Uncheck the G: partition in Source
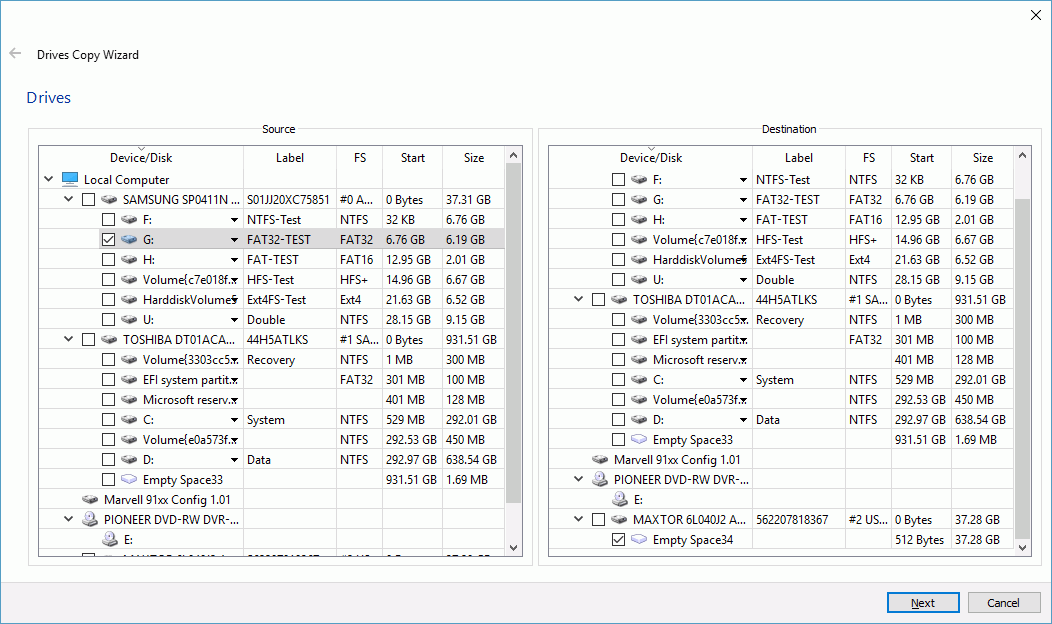Screen dimensions: 1052x624 click(x=109, y=240)
